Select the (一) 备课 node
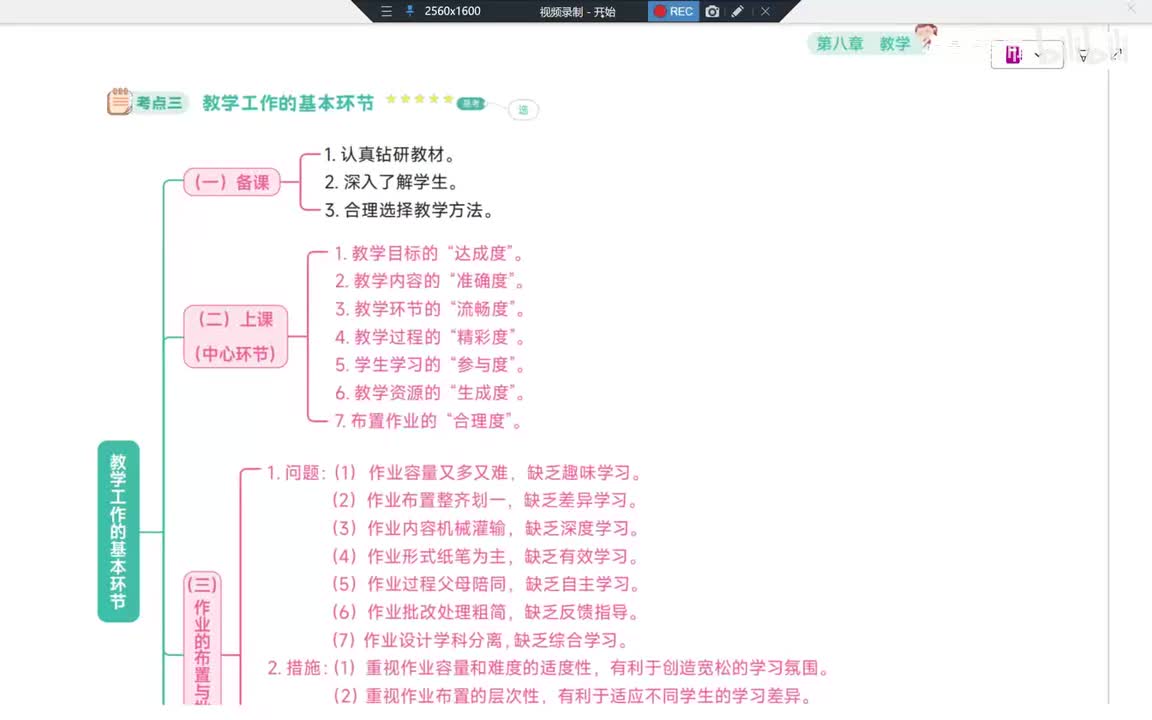1152x720 pixels. (232, 182)
